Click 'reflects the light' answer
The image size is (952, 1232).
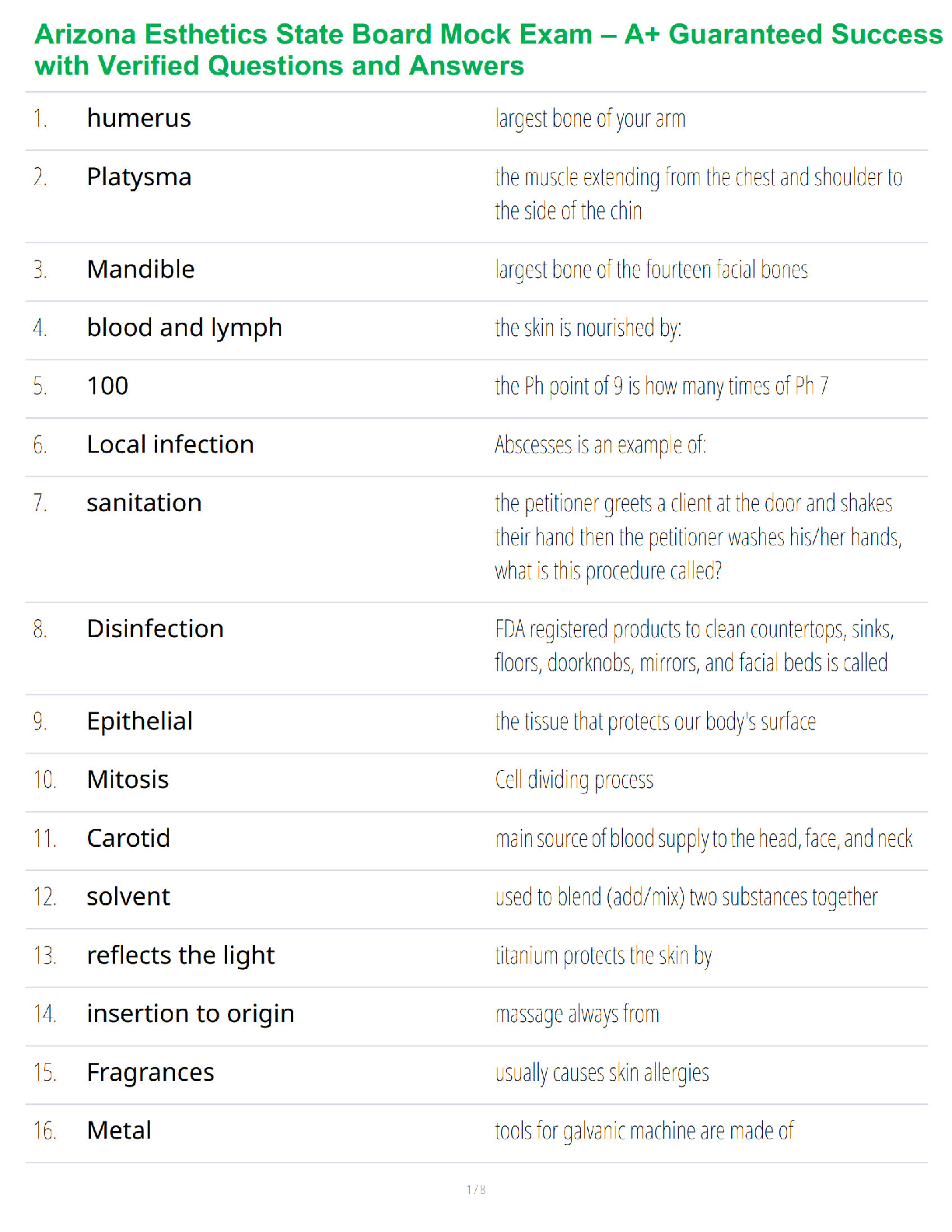180,955
